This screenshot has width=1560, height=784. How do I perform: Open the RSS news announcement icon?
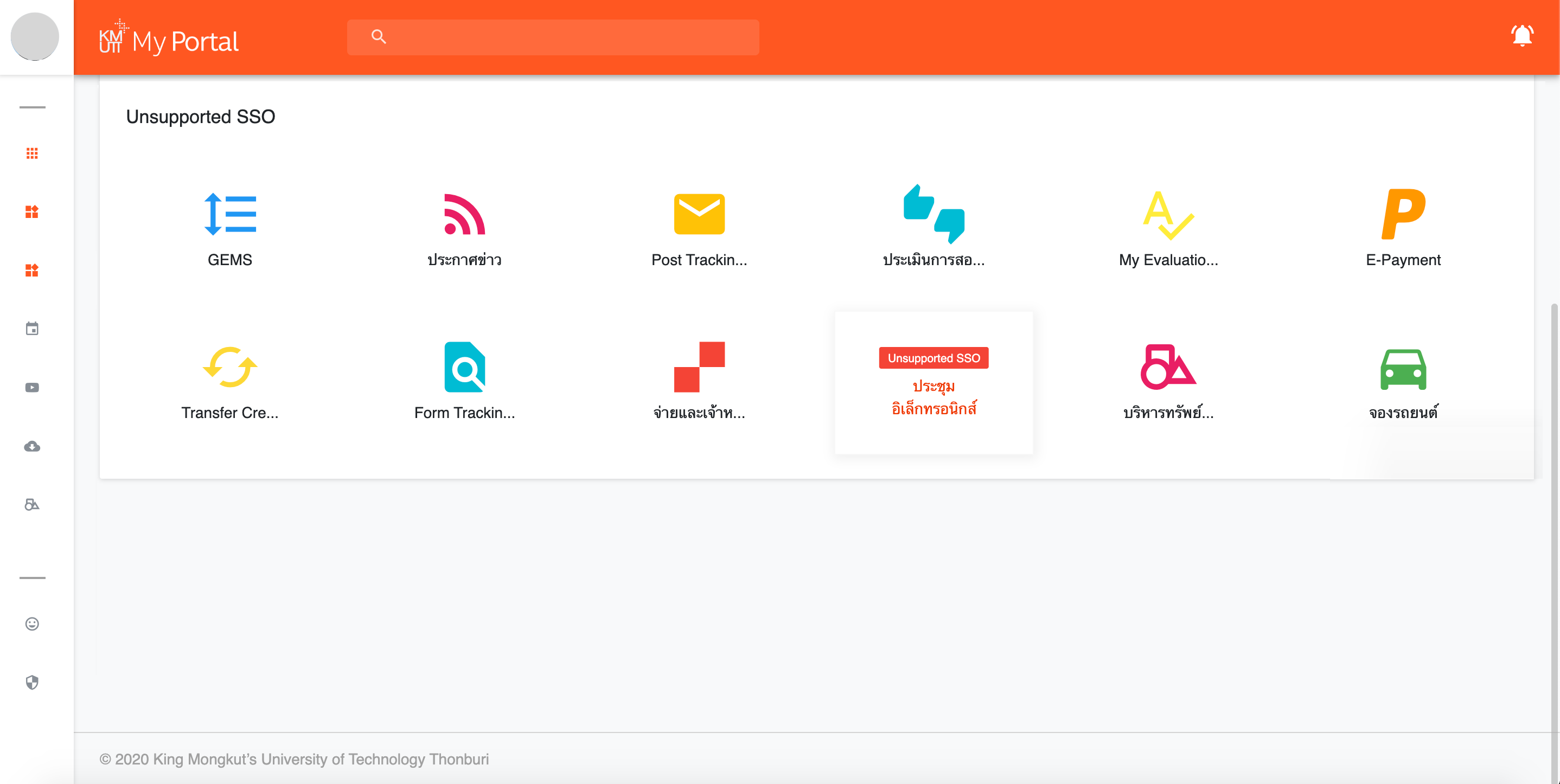[464, 214]
